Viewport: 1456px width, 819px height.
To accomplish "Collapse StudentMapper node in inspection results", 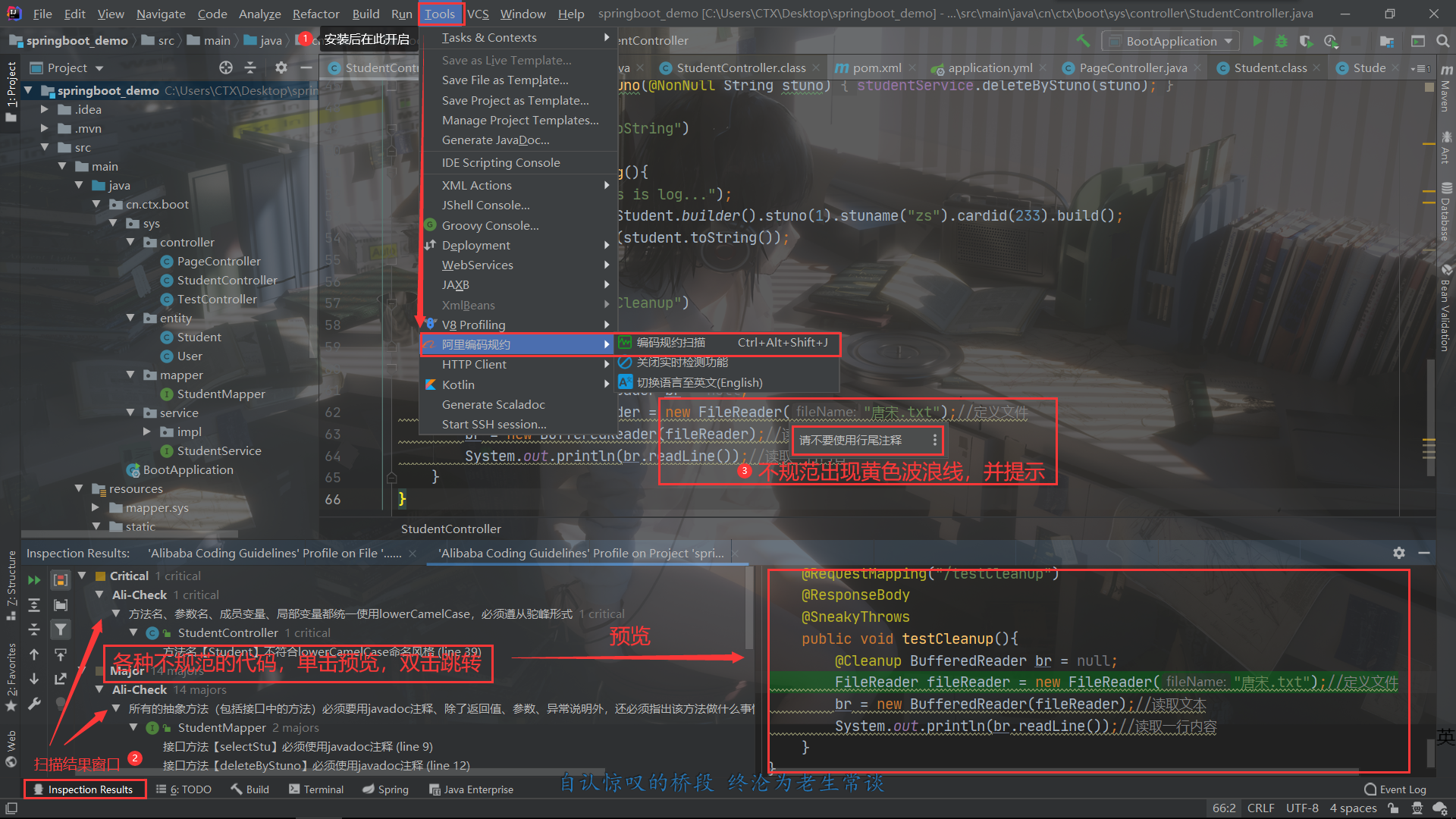I will pyautogui.click(x=133, y=727).
